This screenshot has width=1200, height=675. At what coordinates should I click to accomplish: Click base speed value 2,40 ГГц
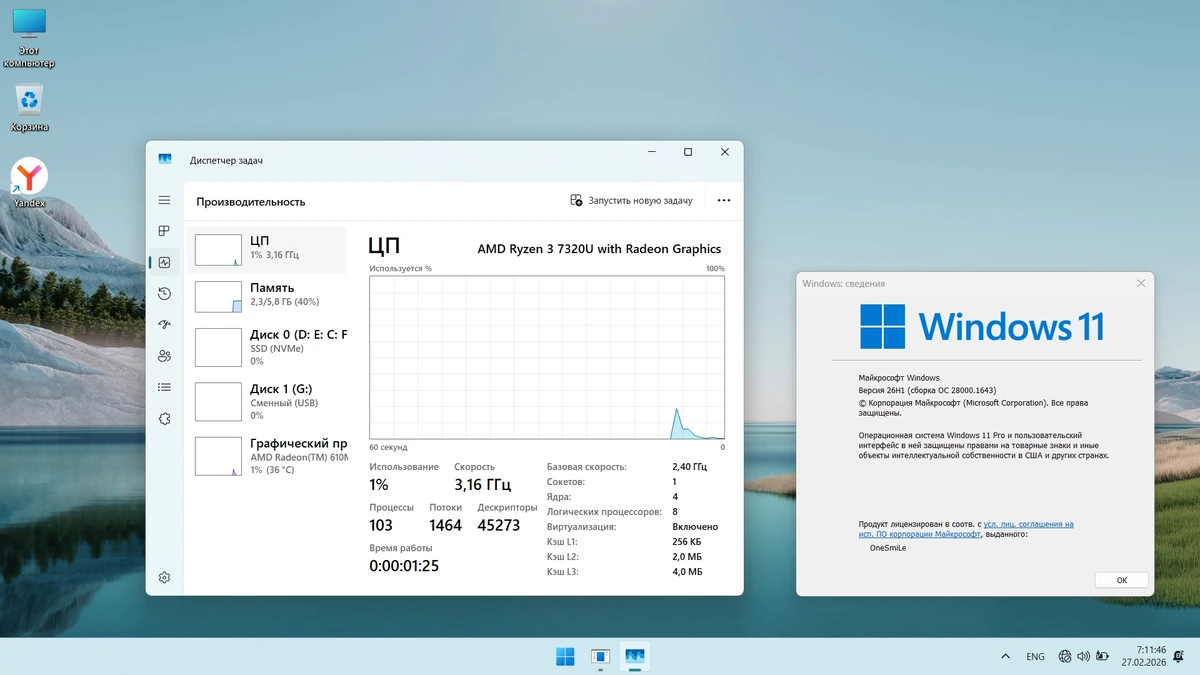[x=690, y=466]
